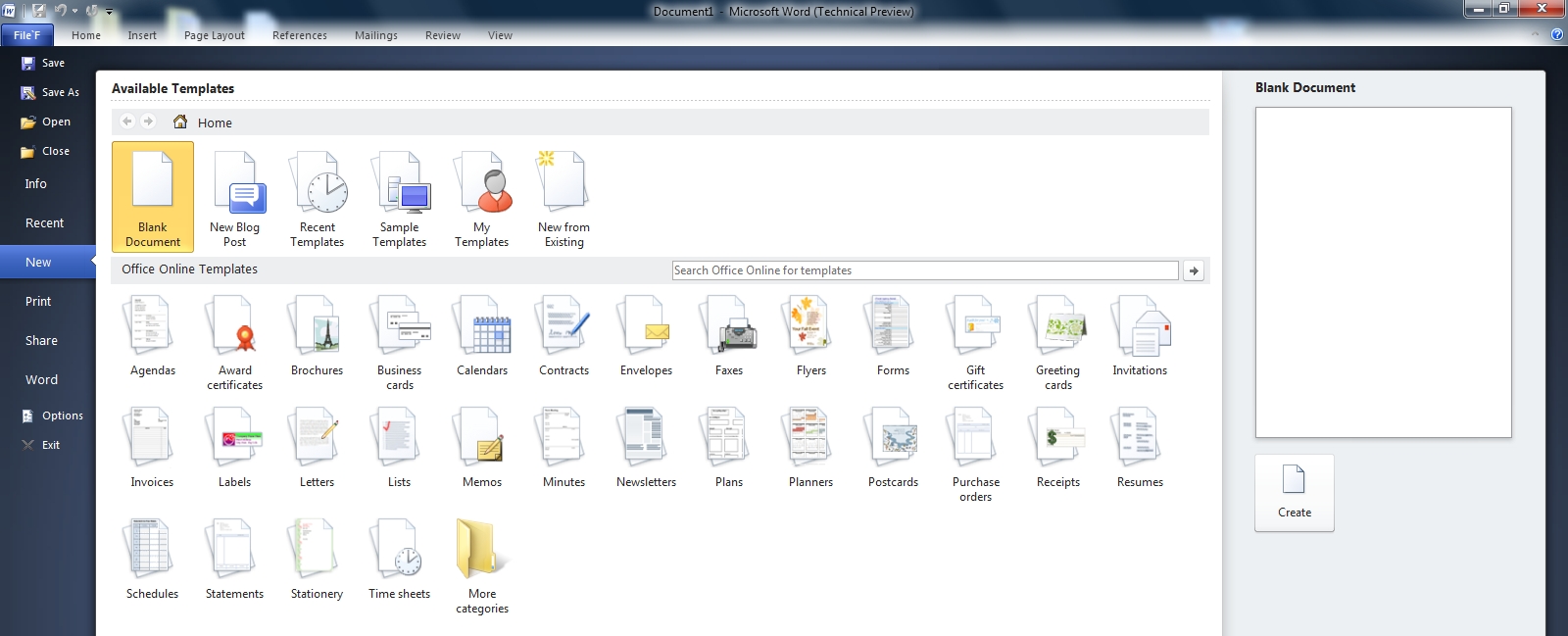Switch to the Share section
This screenshot has width=1568, height=636.
click(41, 340)
